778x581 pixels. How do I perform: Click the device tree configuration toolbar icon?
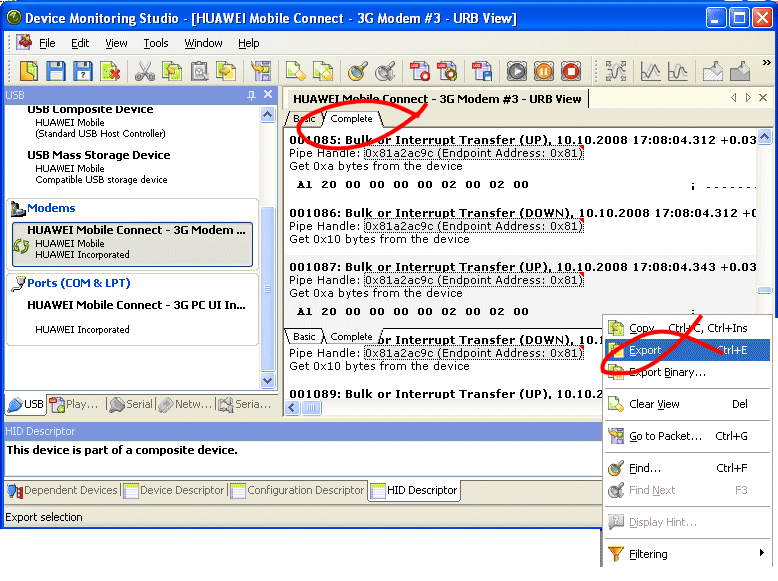(x=261, y=71)
